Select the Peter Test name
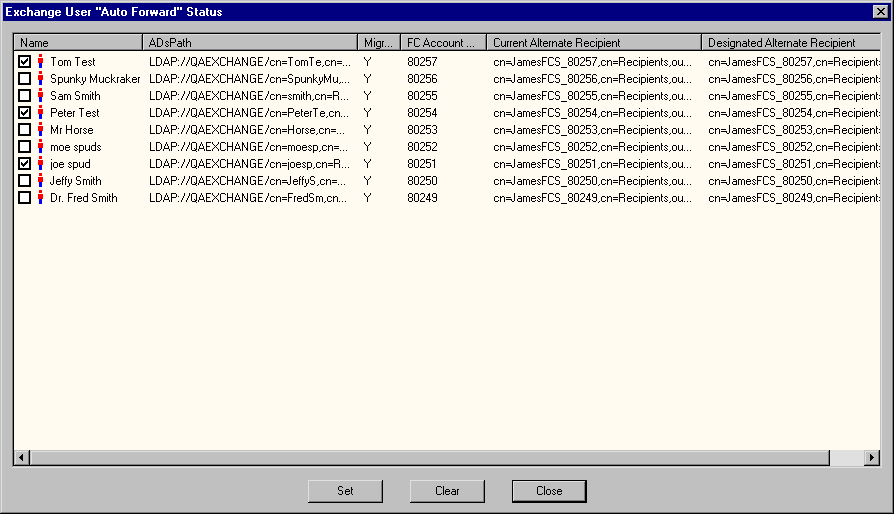 [x=75, y=113]
